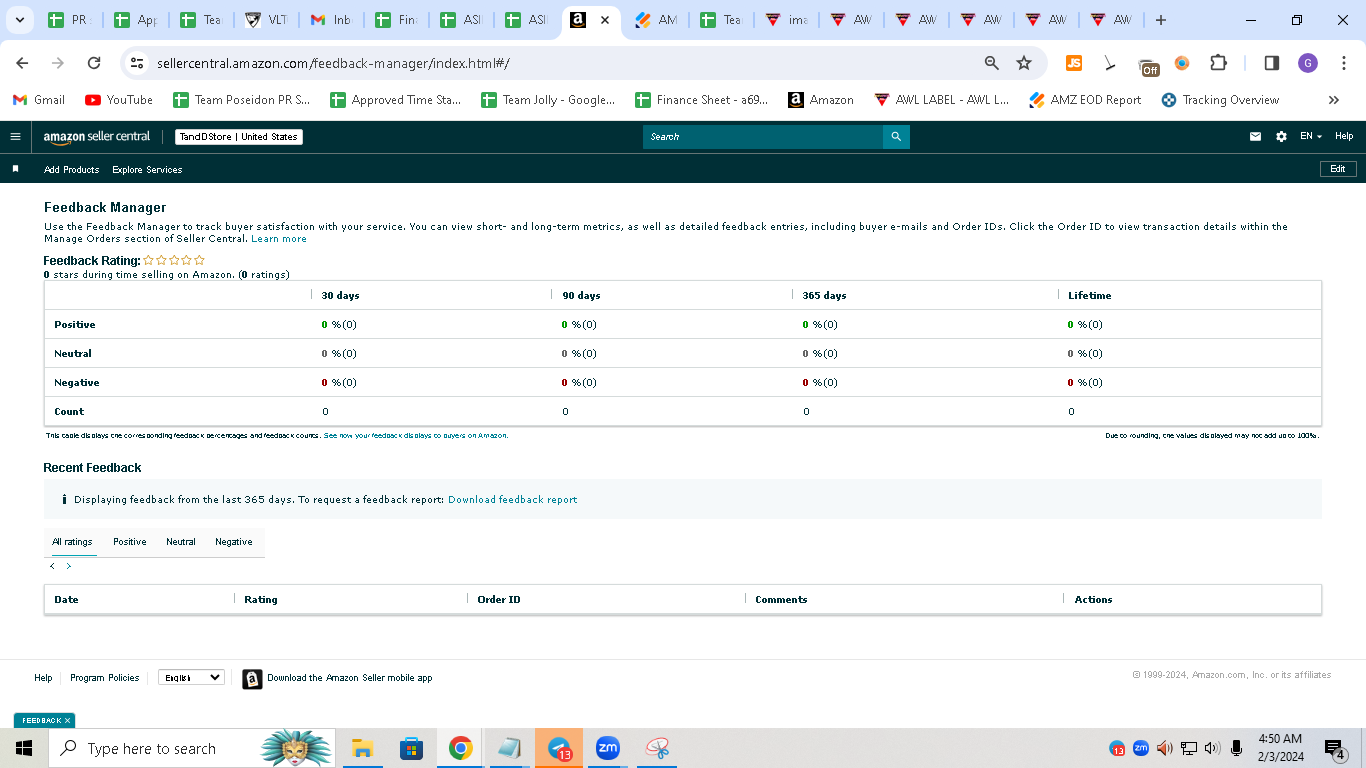
Task: Click Help in the top bar
Action: pos(1344,137)
